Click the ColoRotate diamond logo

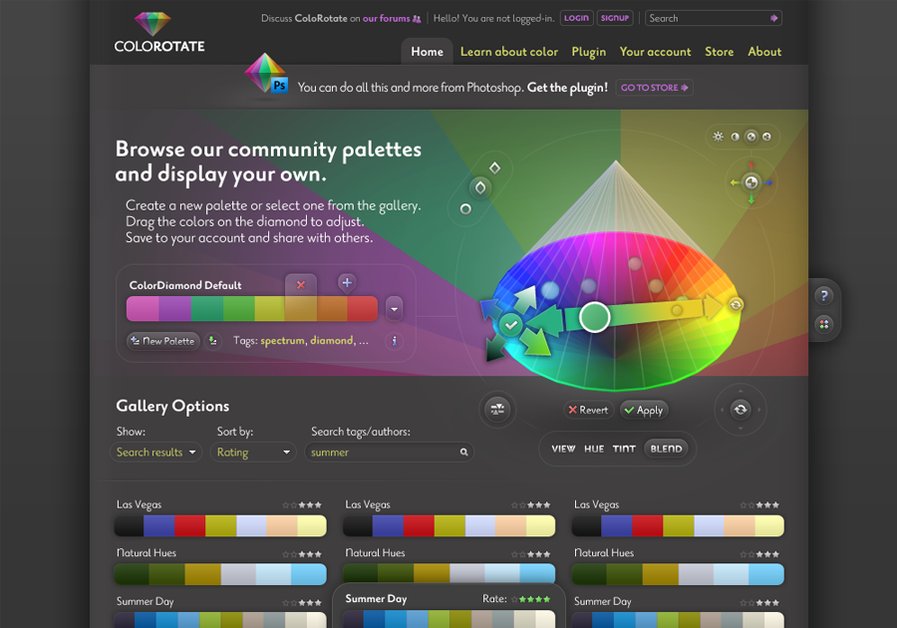(x=152, y=24)
